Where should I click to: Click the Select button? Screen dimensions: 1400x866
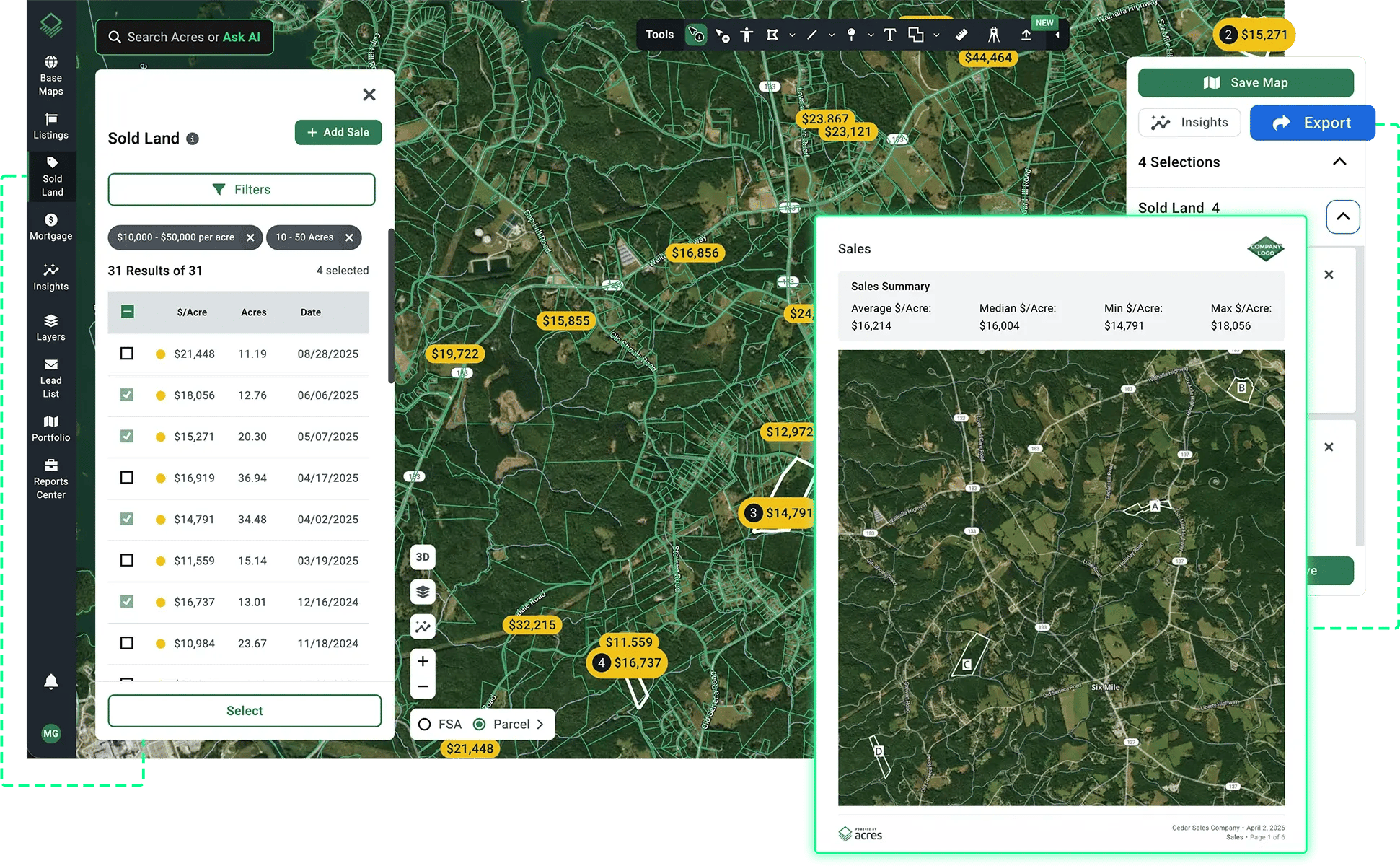point(245,711)
